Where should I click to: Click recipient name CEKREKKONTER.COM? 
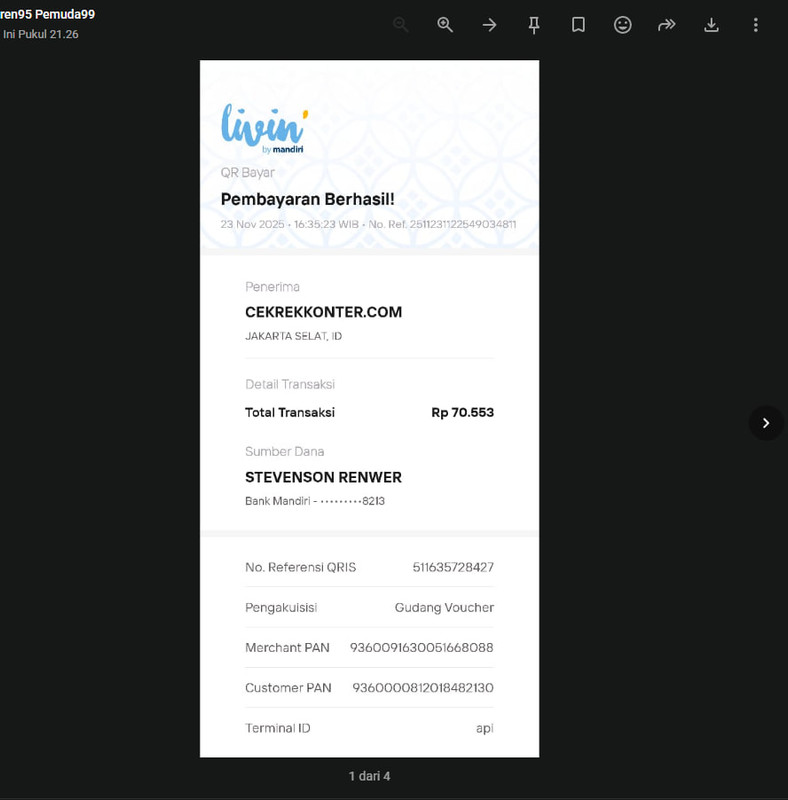tap(324, 312)
